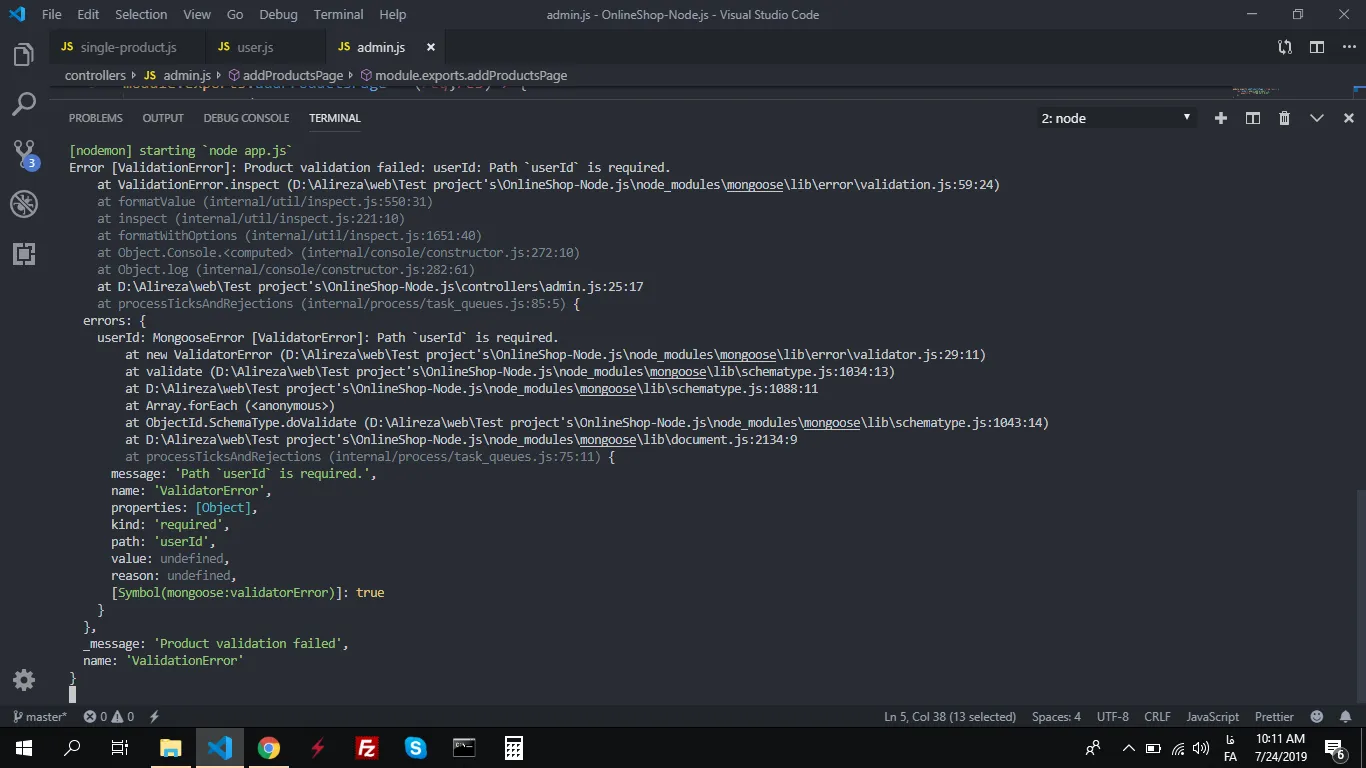Viewport: 1366px width, 768px height.
Task: Open the File menu
Action: 52,15
